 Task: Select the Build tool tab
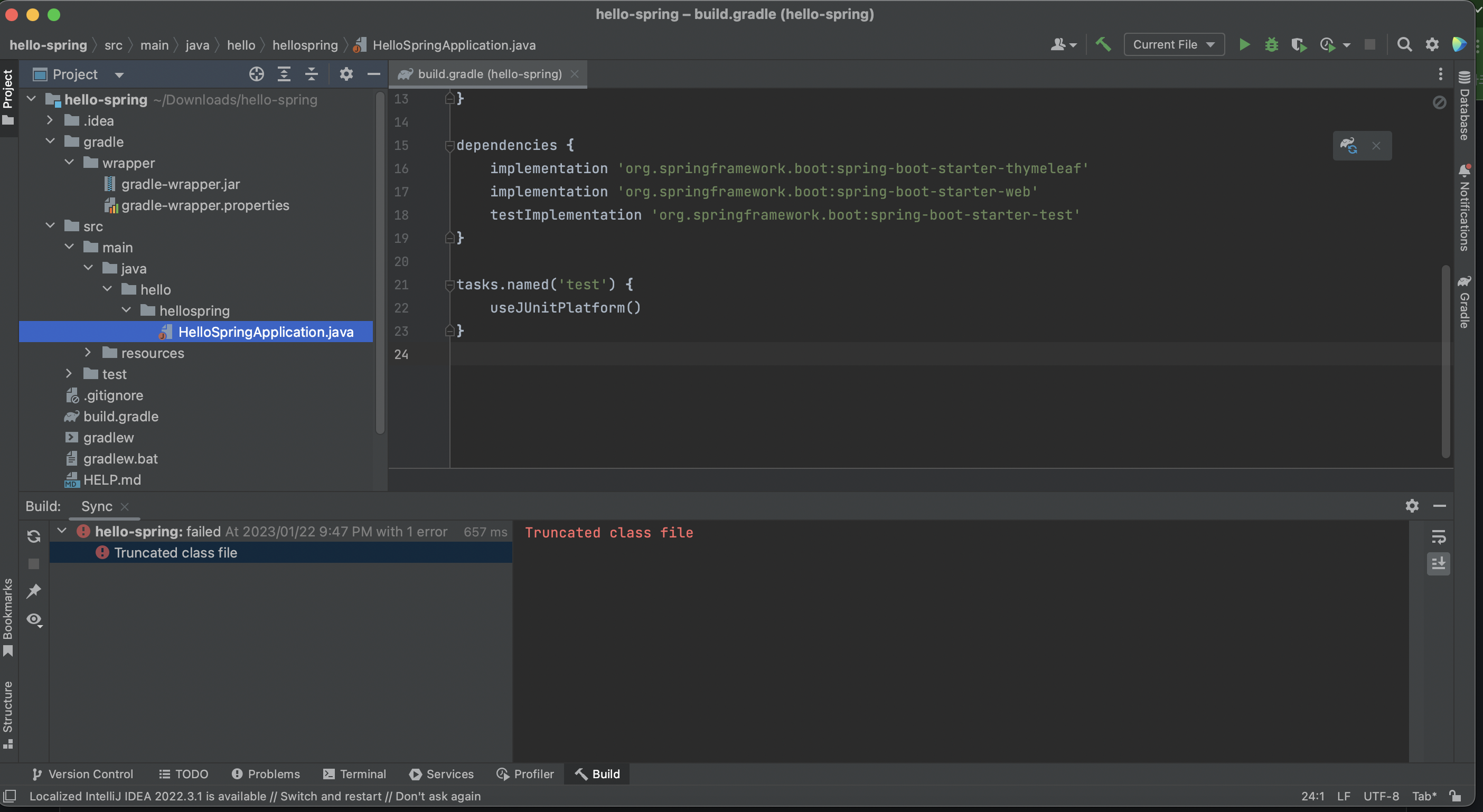[597, 774]
